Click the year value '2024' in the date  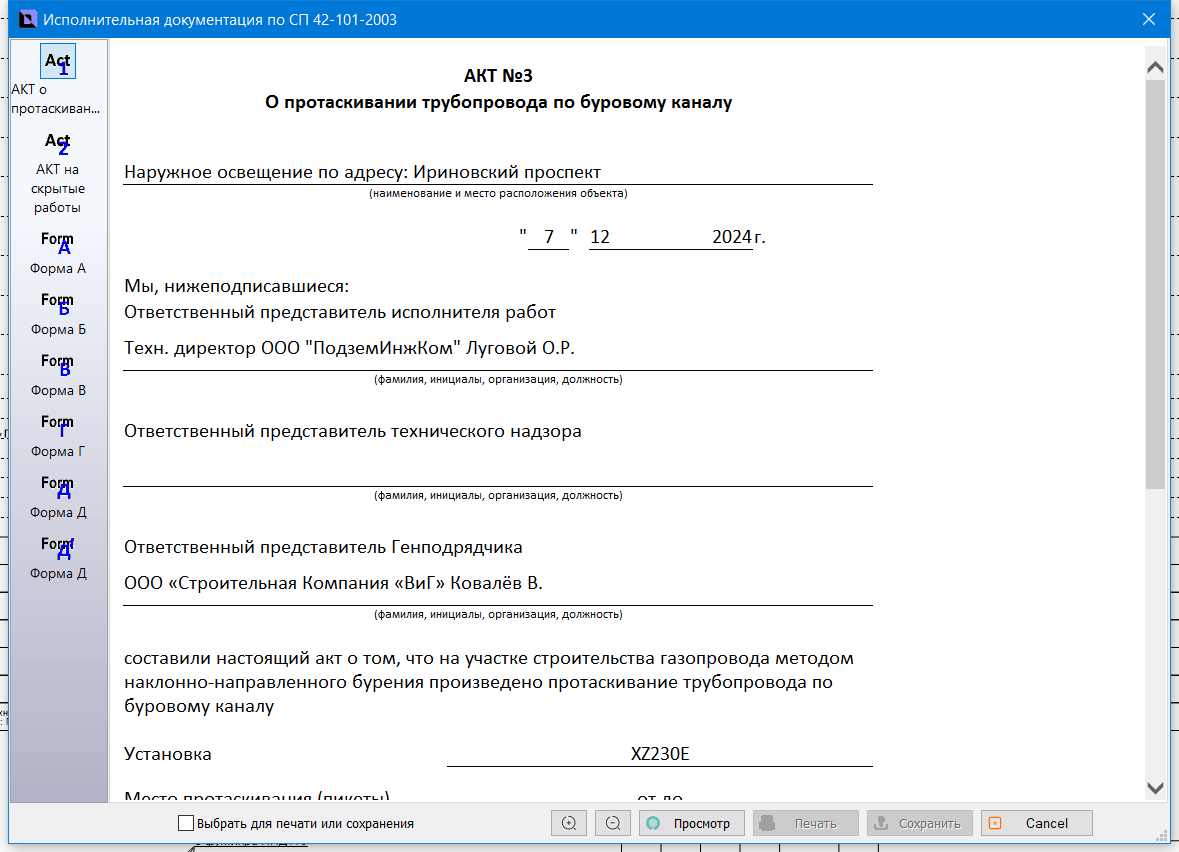point(732,237)
